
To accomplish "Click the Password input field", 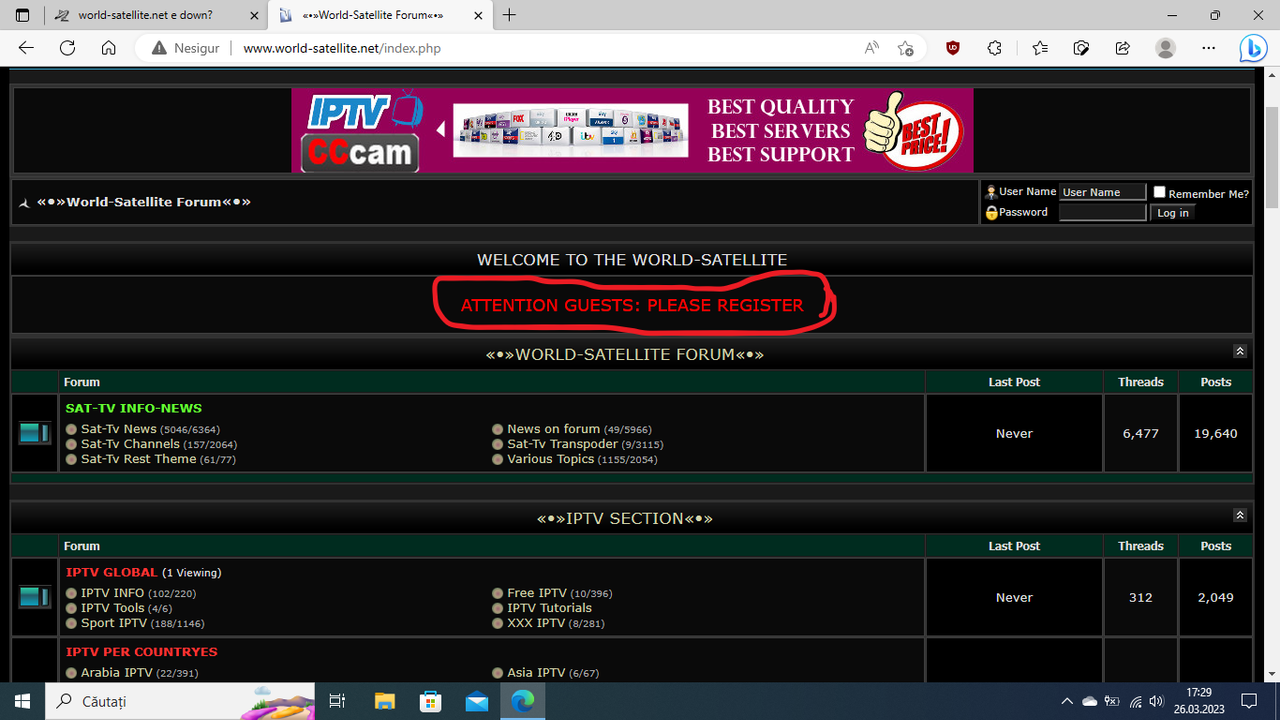I will pyautogui.click(x=1102, y=212).
